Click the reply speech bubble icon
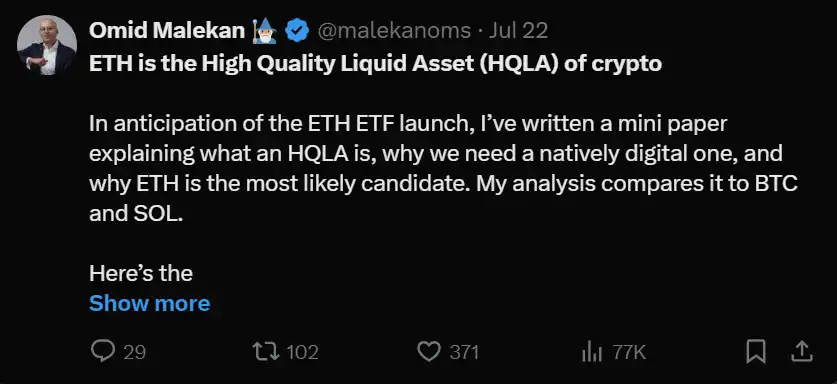The image size is (837, 384). tap(102, 352)
